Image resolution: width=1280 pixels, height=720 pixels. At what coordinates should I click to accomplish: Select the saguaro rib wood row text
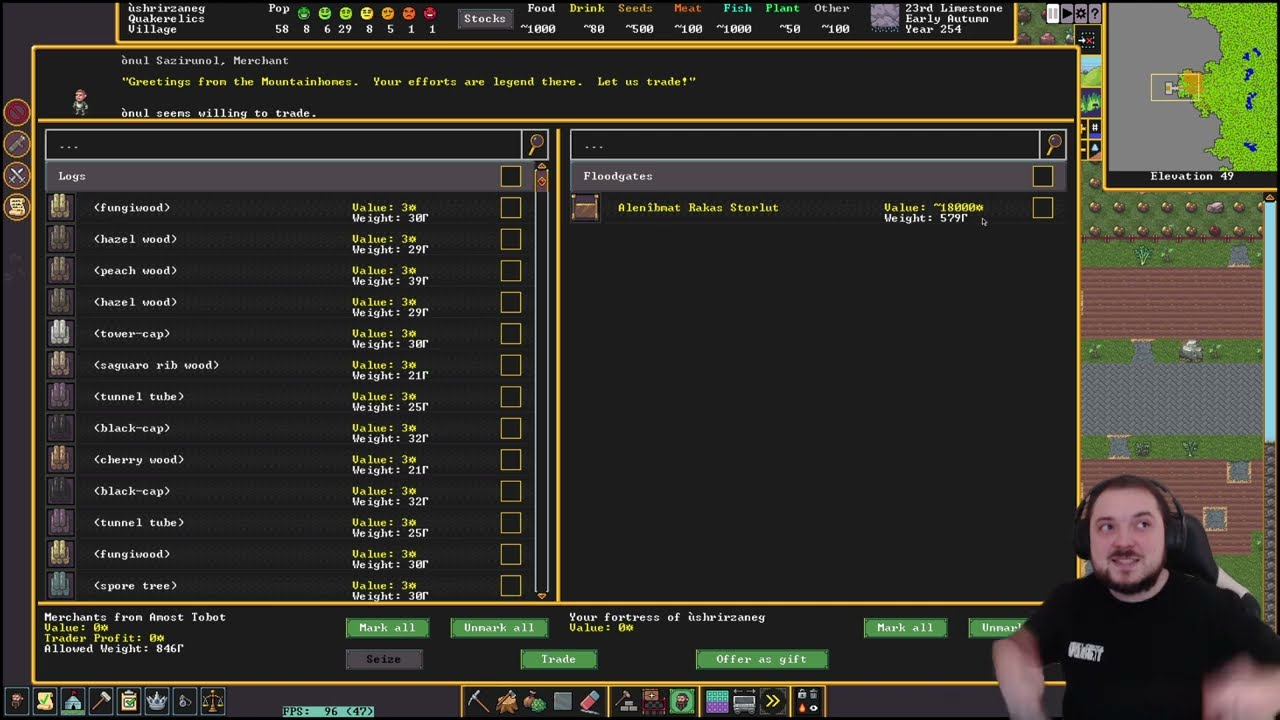point(156,365)
